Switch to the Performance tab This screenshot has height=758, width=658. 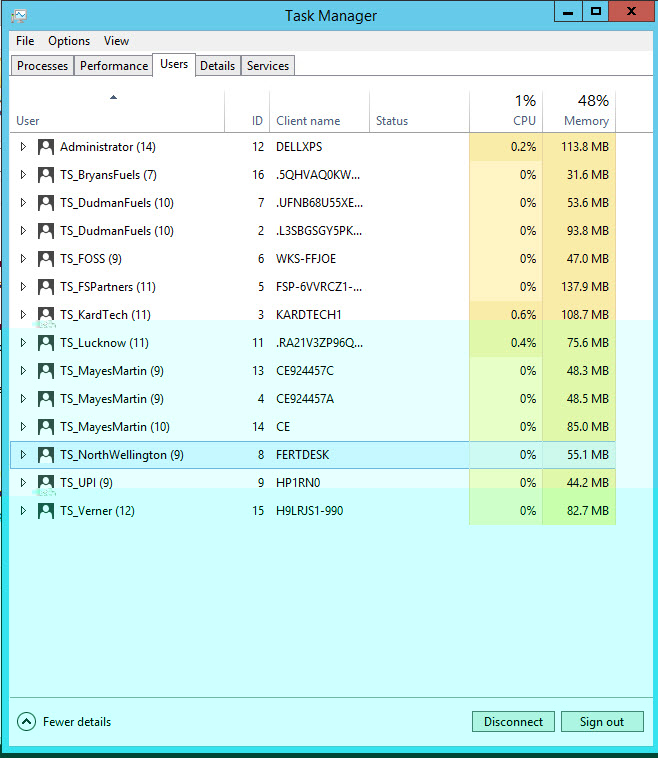pyautogui.click(x=114, y=66)
